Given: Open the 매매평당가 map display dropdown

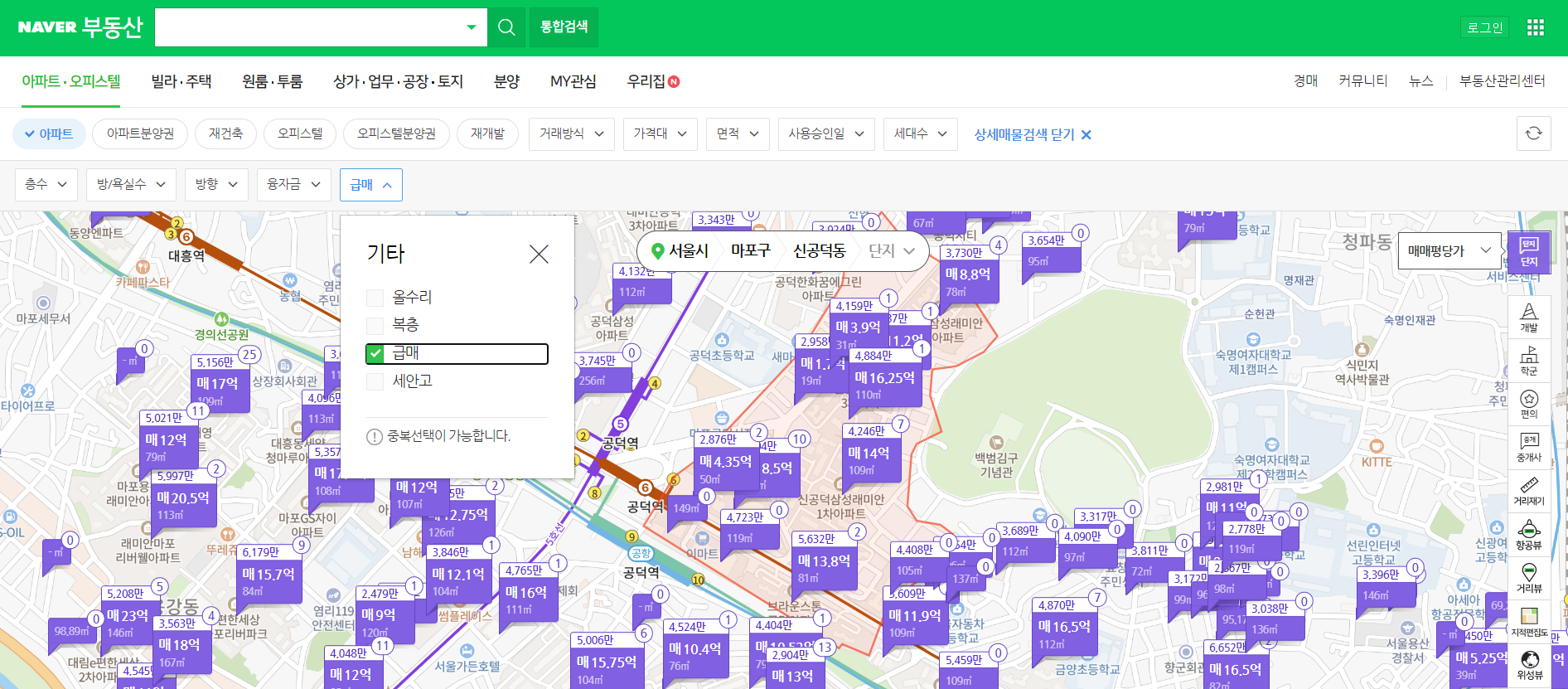Looking at the screenshot, I should click(1450, 250).
